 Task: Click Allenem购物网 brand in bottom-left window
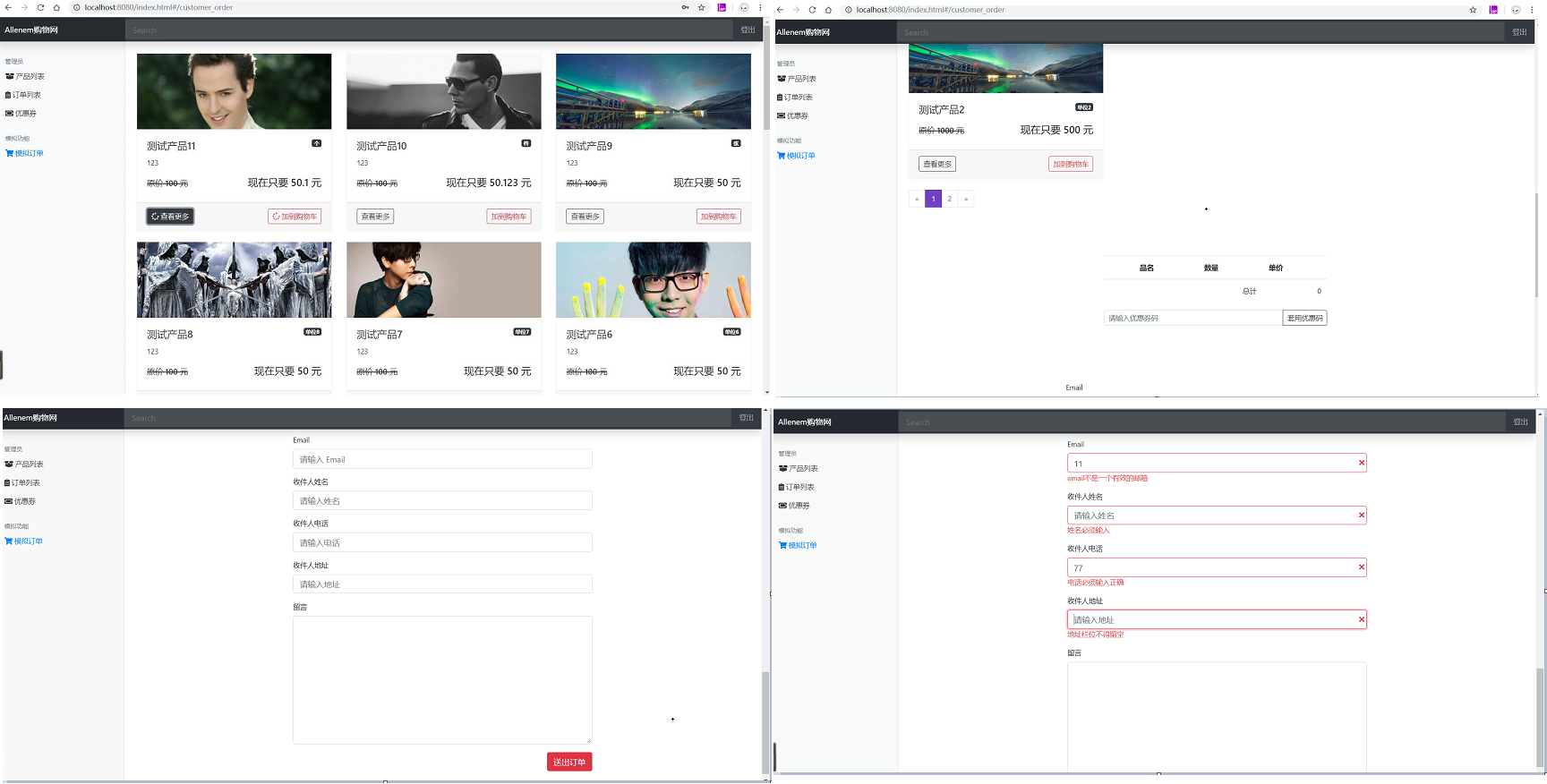coord(30,418)
